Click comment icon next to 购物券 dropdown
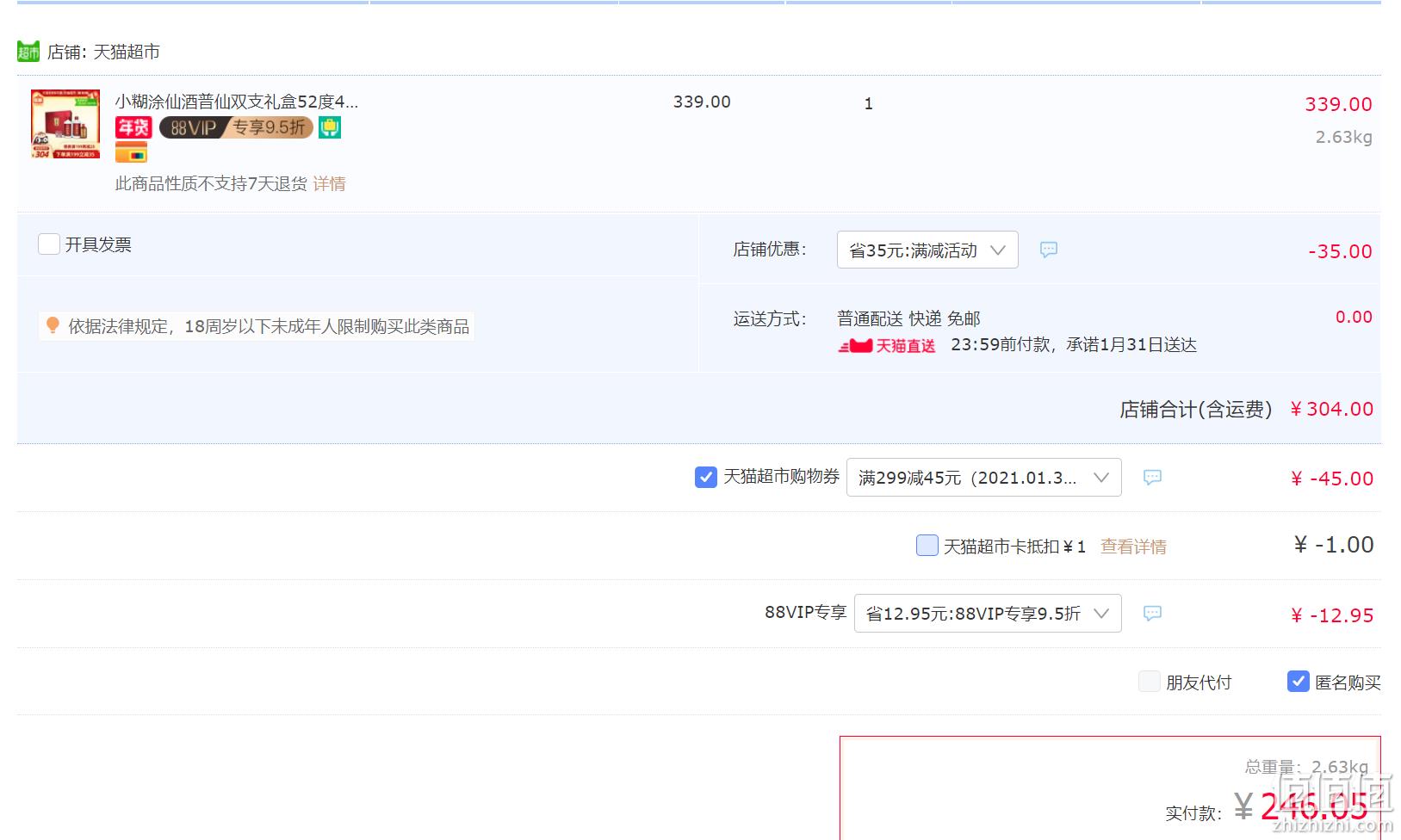 point(1152,477)
